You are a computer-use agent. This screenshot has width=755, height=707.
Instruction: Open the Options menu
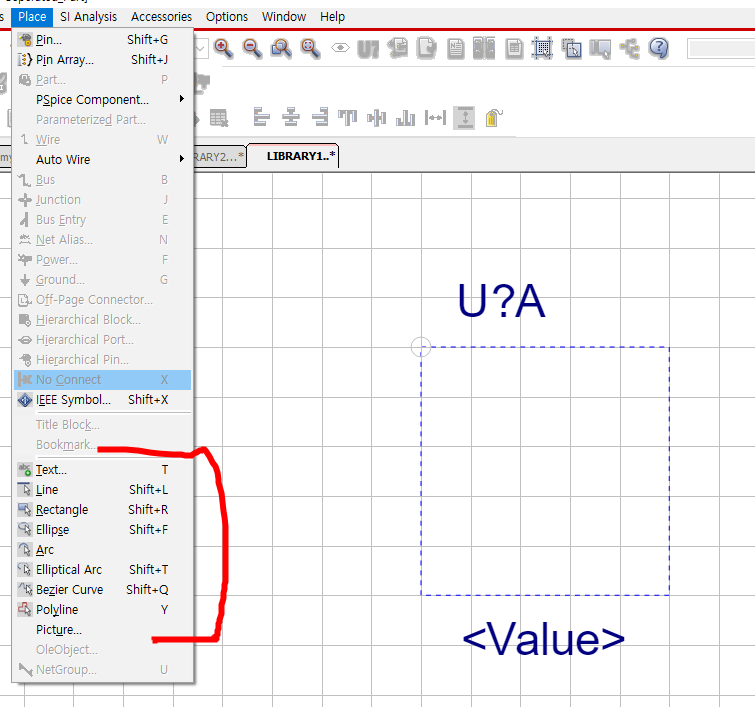pyautogui.click(x=227, y=17)
